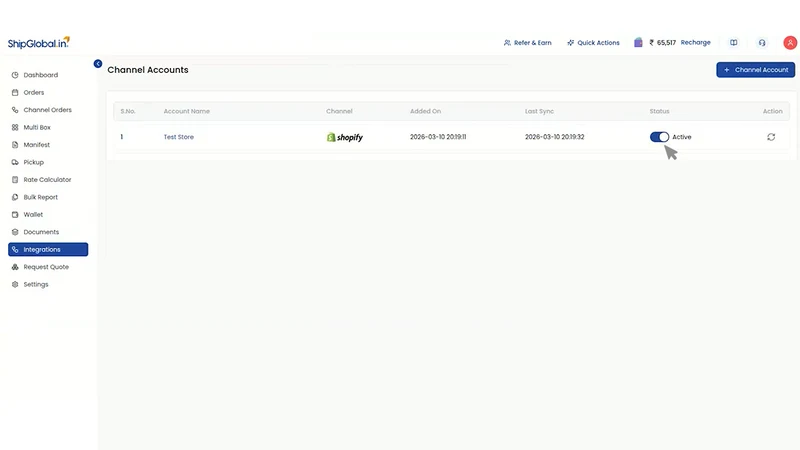Image resolution: width=800 pixels, height=450 pixels.
Task: Click the Channel Accounts heading
Action: coord(148,70)
